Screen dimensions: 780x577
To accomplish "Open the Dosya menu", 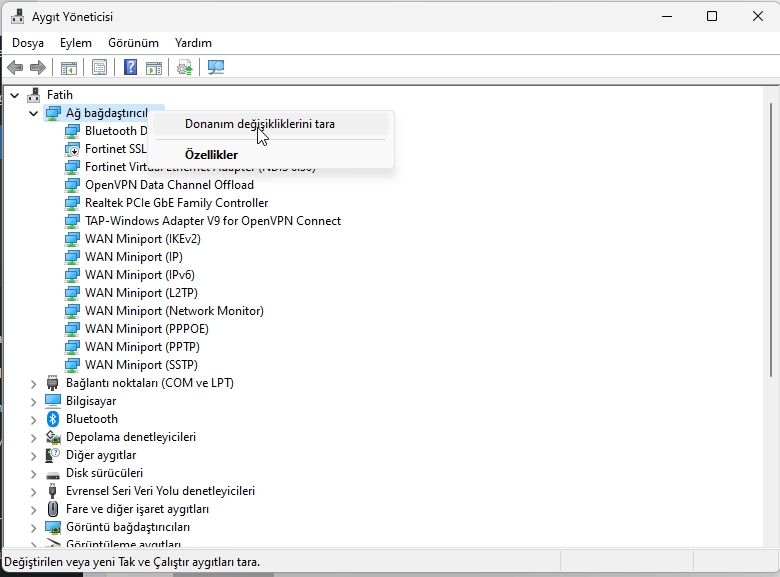I will [28, 43].
